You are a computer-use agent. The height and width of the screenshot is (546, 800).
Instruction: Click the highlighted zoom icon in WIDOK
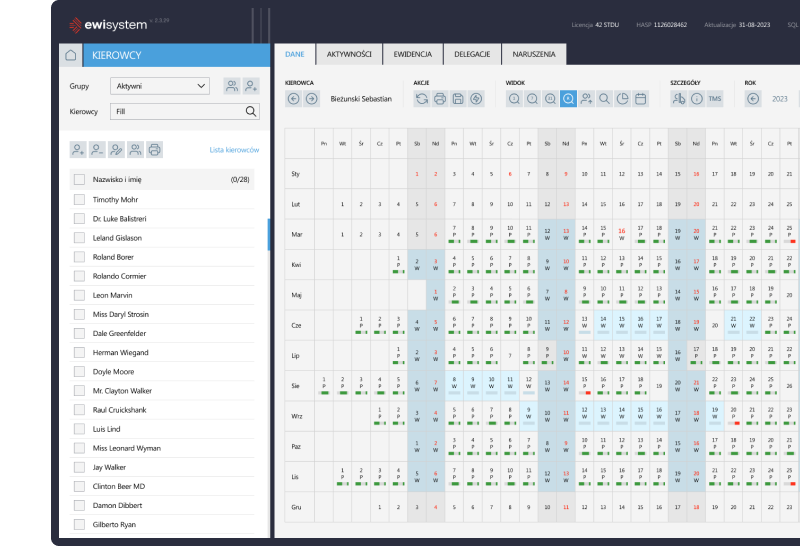(568, 99)
